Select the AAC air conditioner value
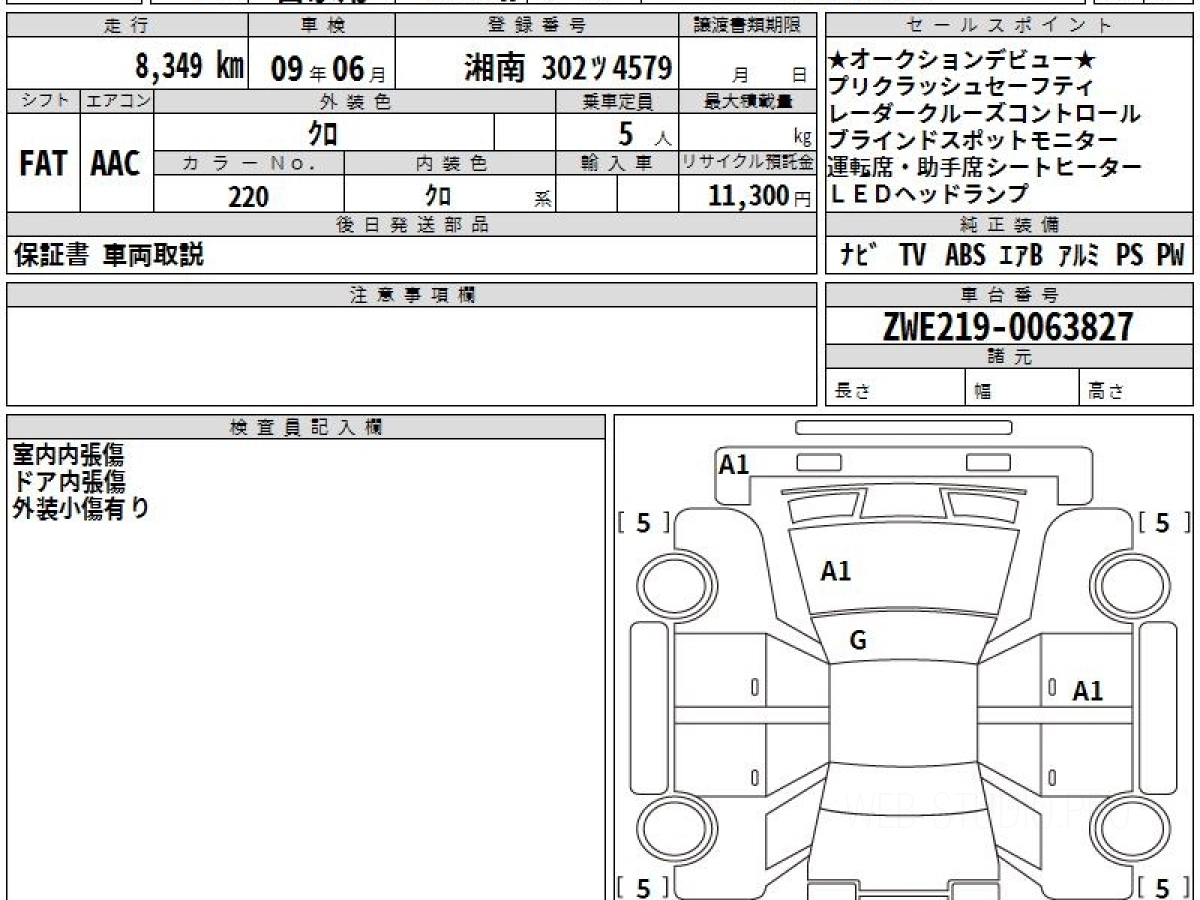The image size is (1200, 900). 117,164
